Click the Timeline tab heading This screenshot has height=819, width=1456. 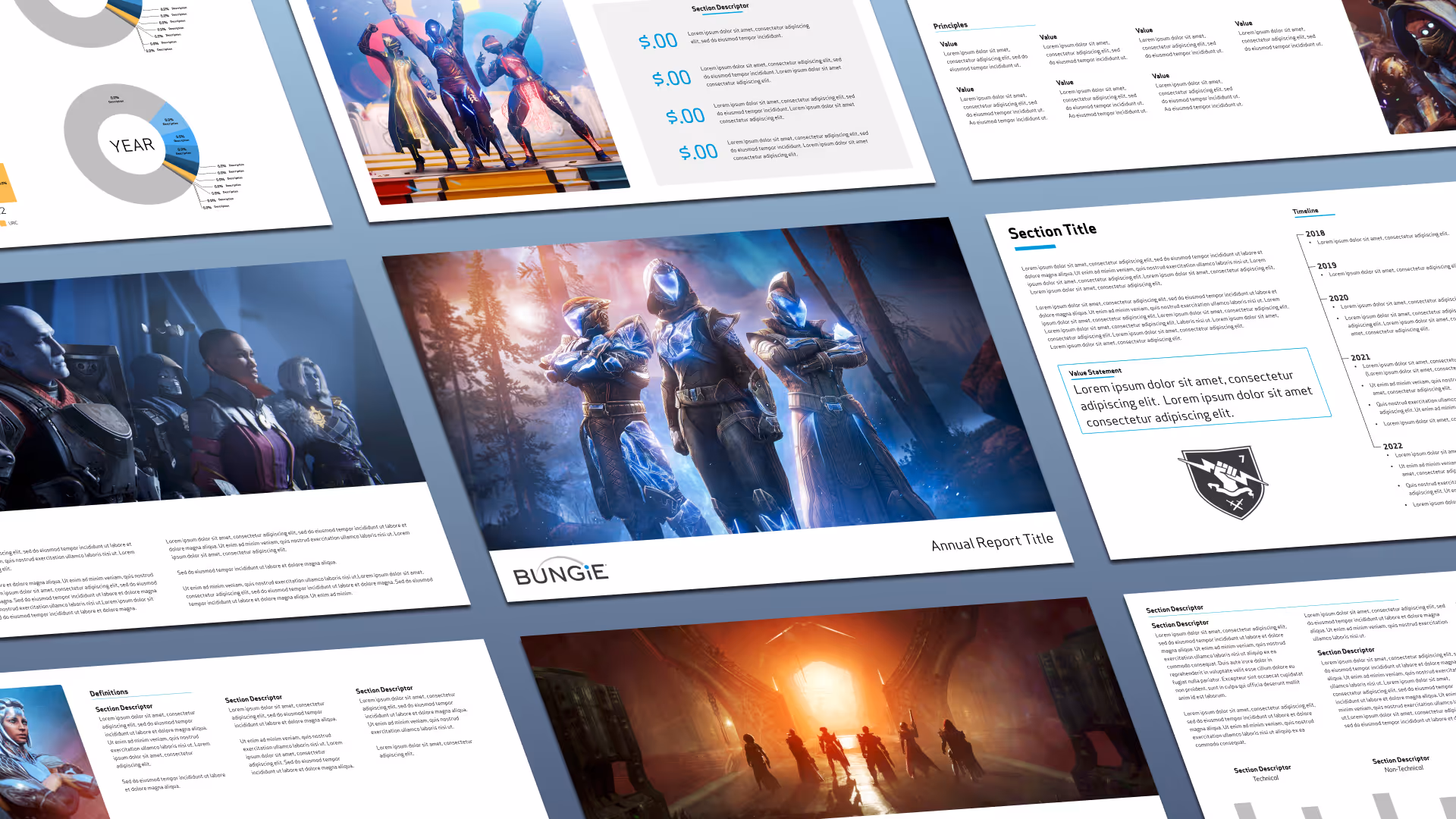click(1305, 212)
